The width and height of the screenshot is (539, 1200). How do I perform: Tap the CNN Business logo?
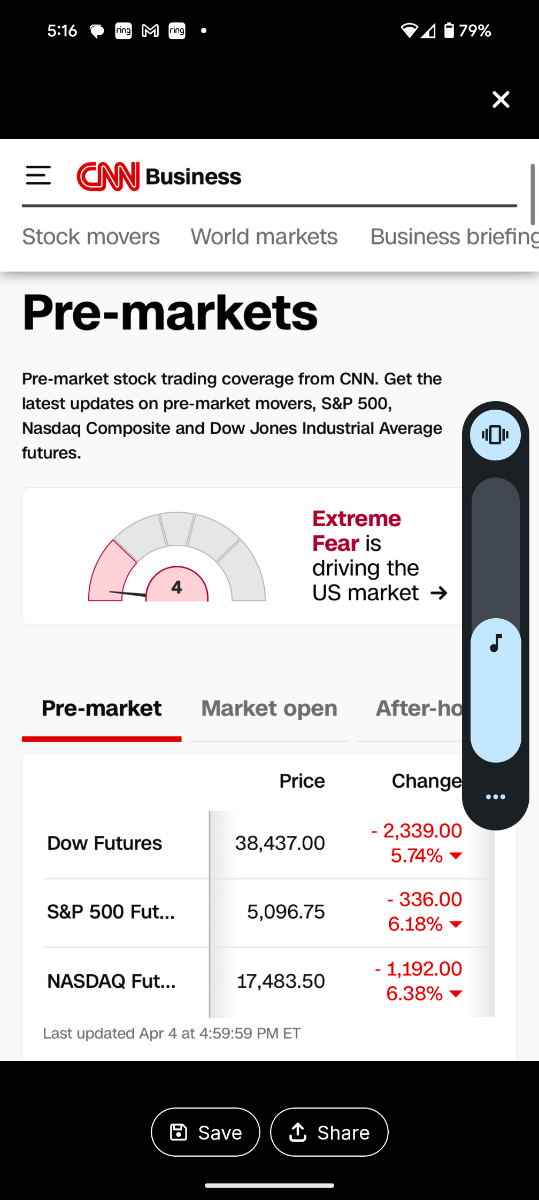(x=159, y=177)
